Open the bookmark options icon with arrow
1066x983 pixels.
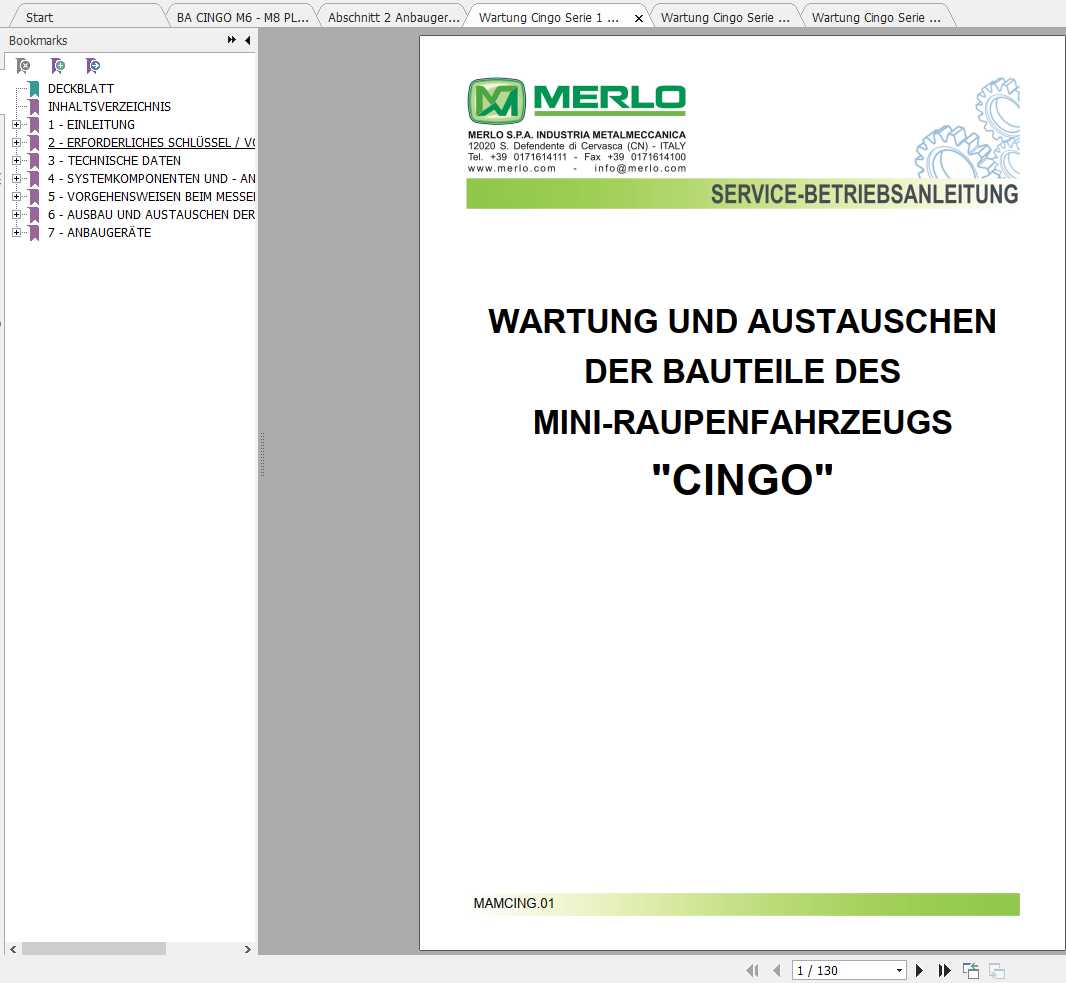click(93, 64)
